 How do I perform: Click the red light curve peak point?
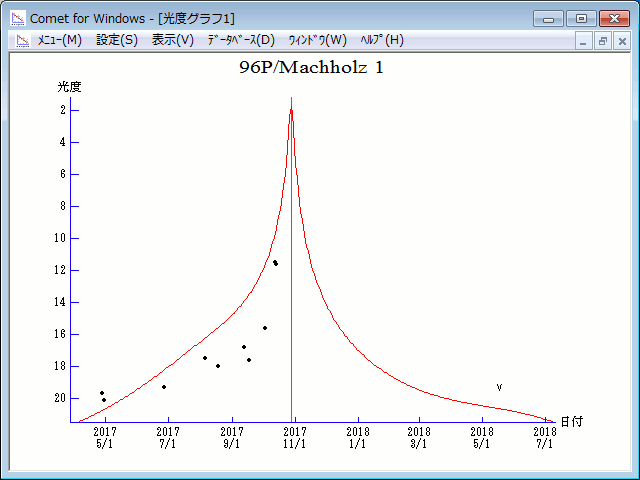pyautogui.click(x=291, y=110)
